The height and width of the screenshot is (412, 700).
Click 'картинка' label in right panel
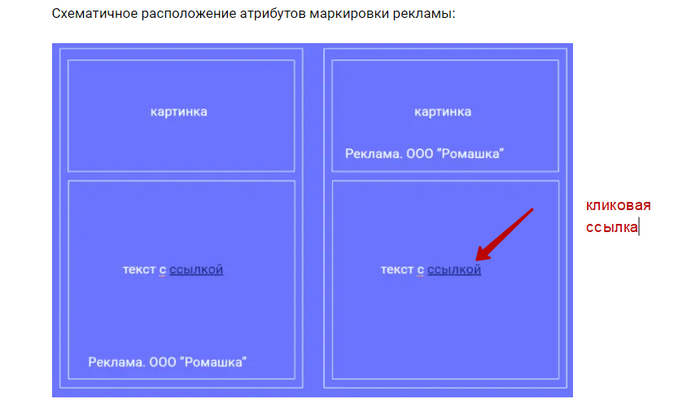coord(442,112)
